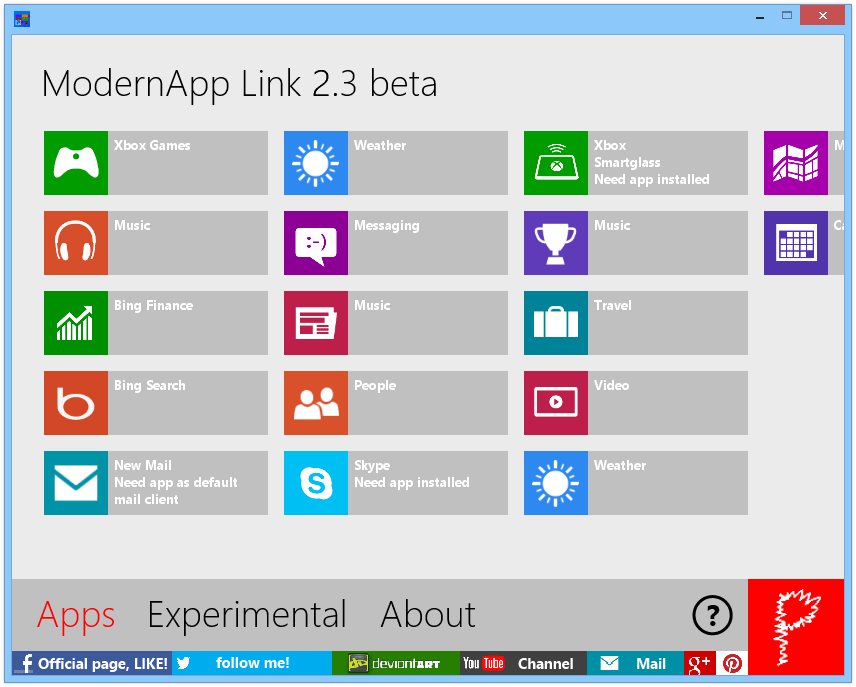856x687 pixels.
Task: Open the Travel suitcase tile
Action: pos(636,323)
